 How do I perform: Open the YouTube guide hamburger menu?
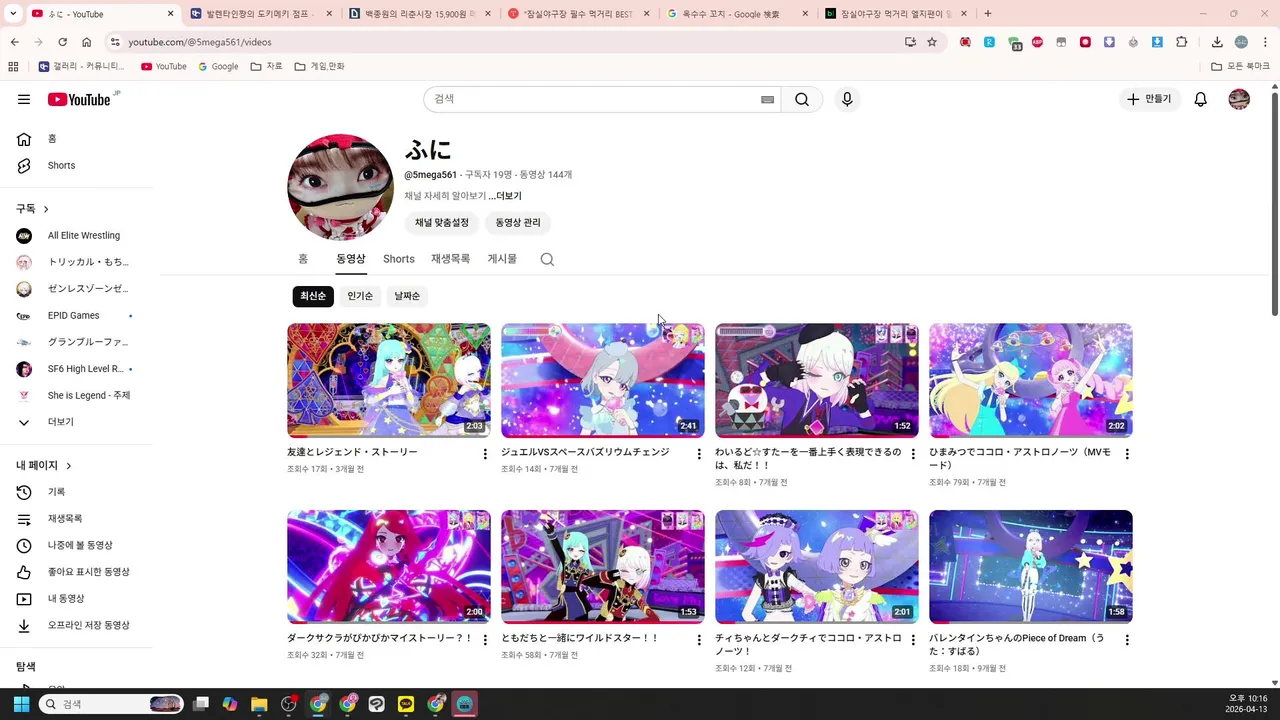tap(24, 99)
